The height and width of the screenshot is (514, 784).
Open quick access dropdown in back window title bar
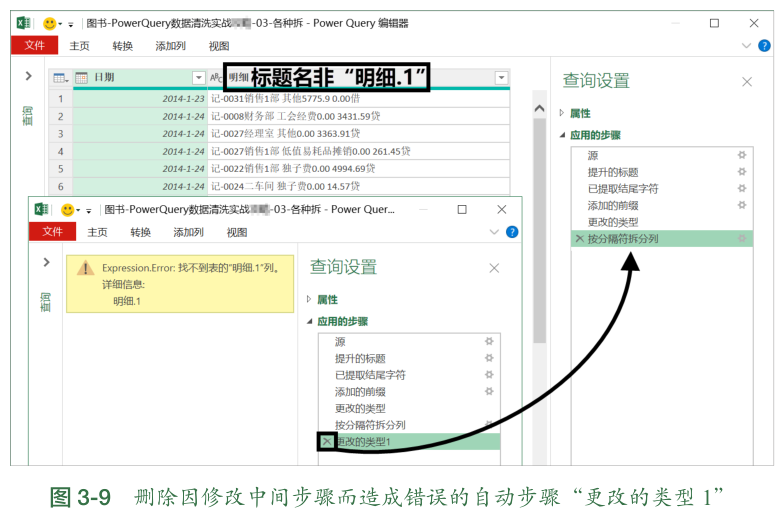tap(70, 24)
